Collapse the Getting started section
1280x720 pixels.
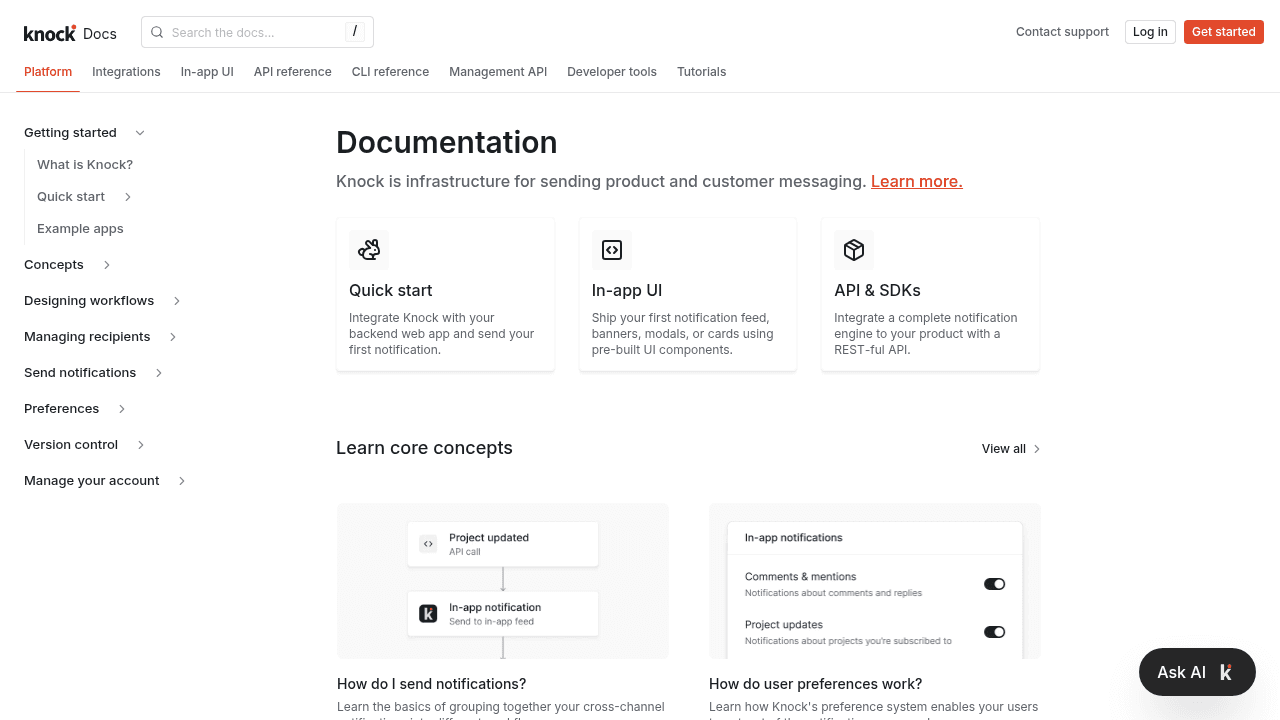(140, 133)
